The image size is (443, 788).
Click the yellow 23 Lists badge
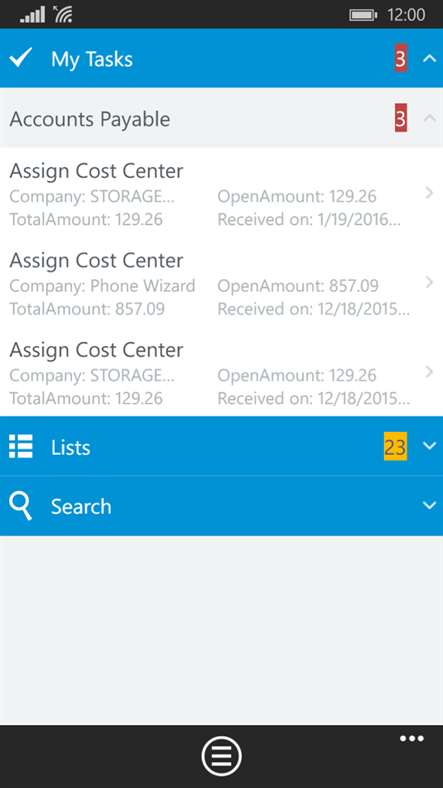pos(395,446)
